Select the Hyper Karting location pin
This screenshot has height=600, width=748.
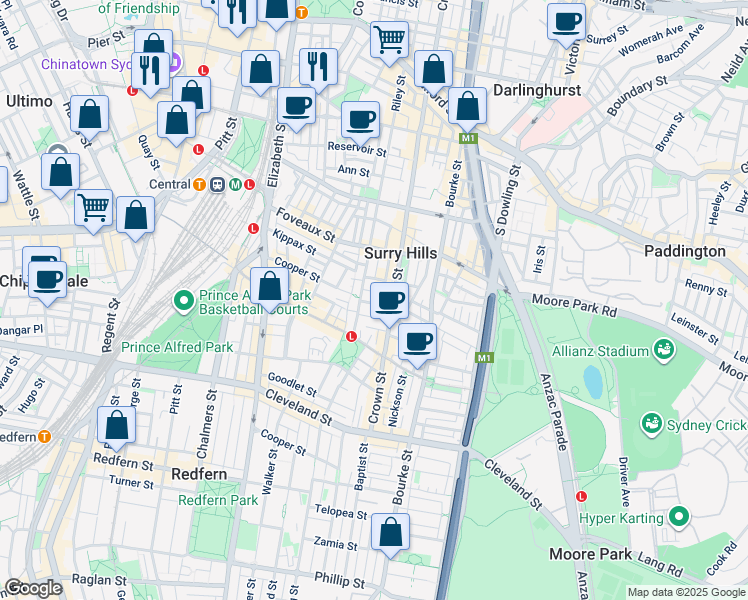click(x=679, y=517)
